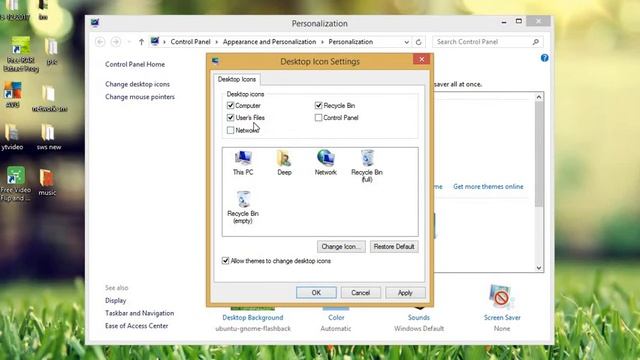
Task: Click the Restore Default button
Action: coord(394,247)
